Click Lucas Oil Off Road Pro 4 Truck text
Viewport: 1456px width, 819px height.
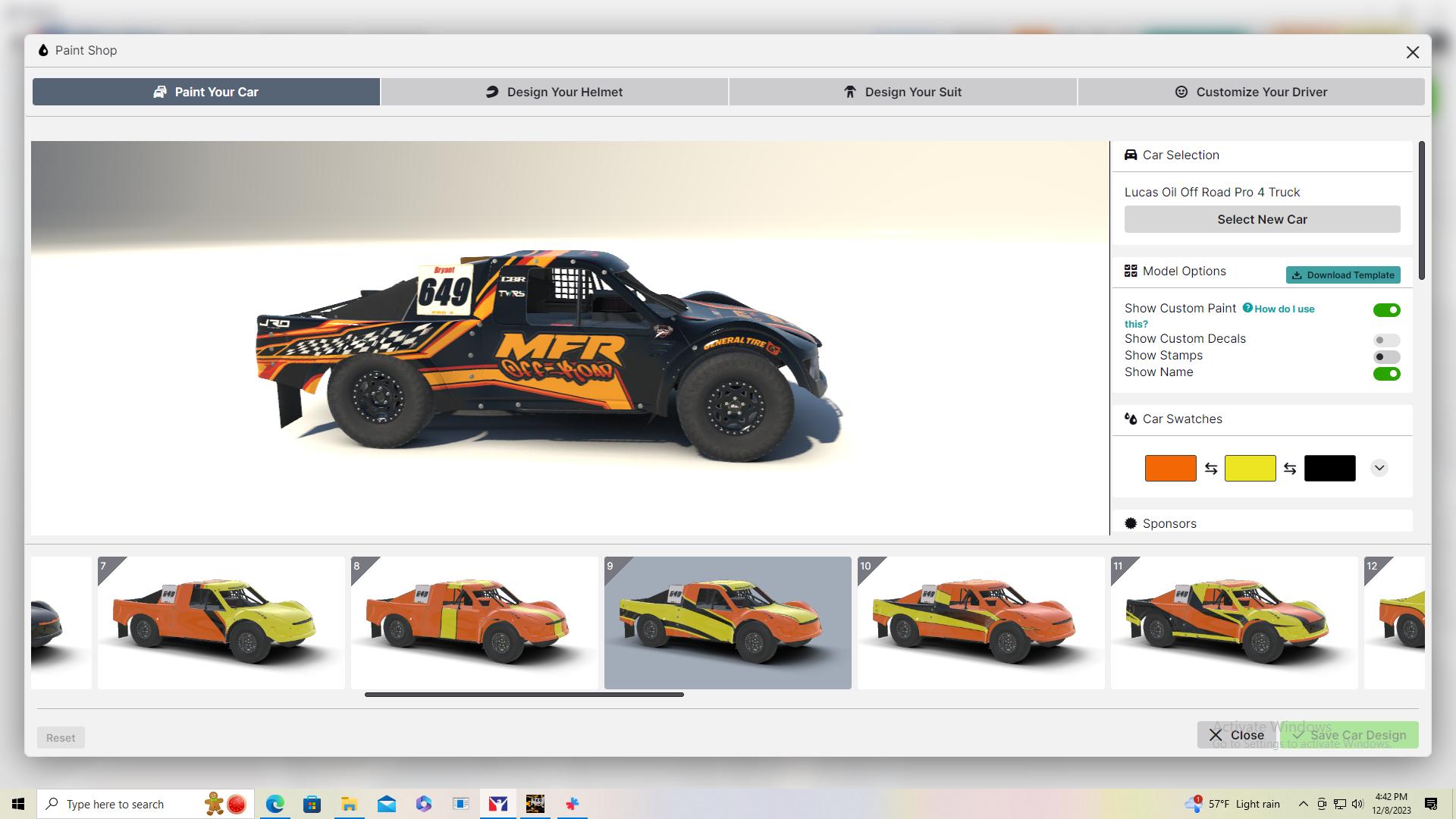point(1212,192)
